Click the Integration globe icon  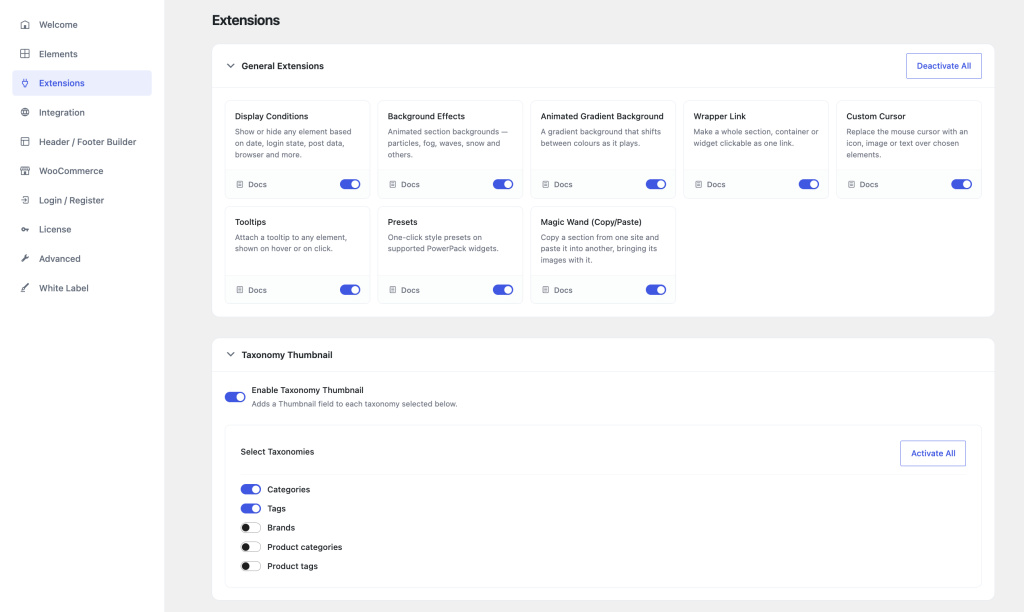[25, 112]
